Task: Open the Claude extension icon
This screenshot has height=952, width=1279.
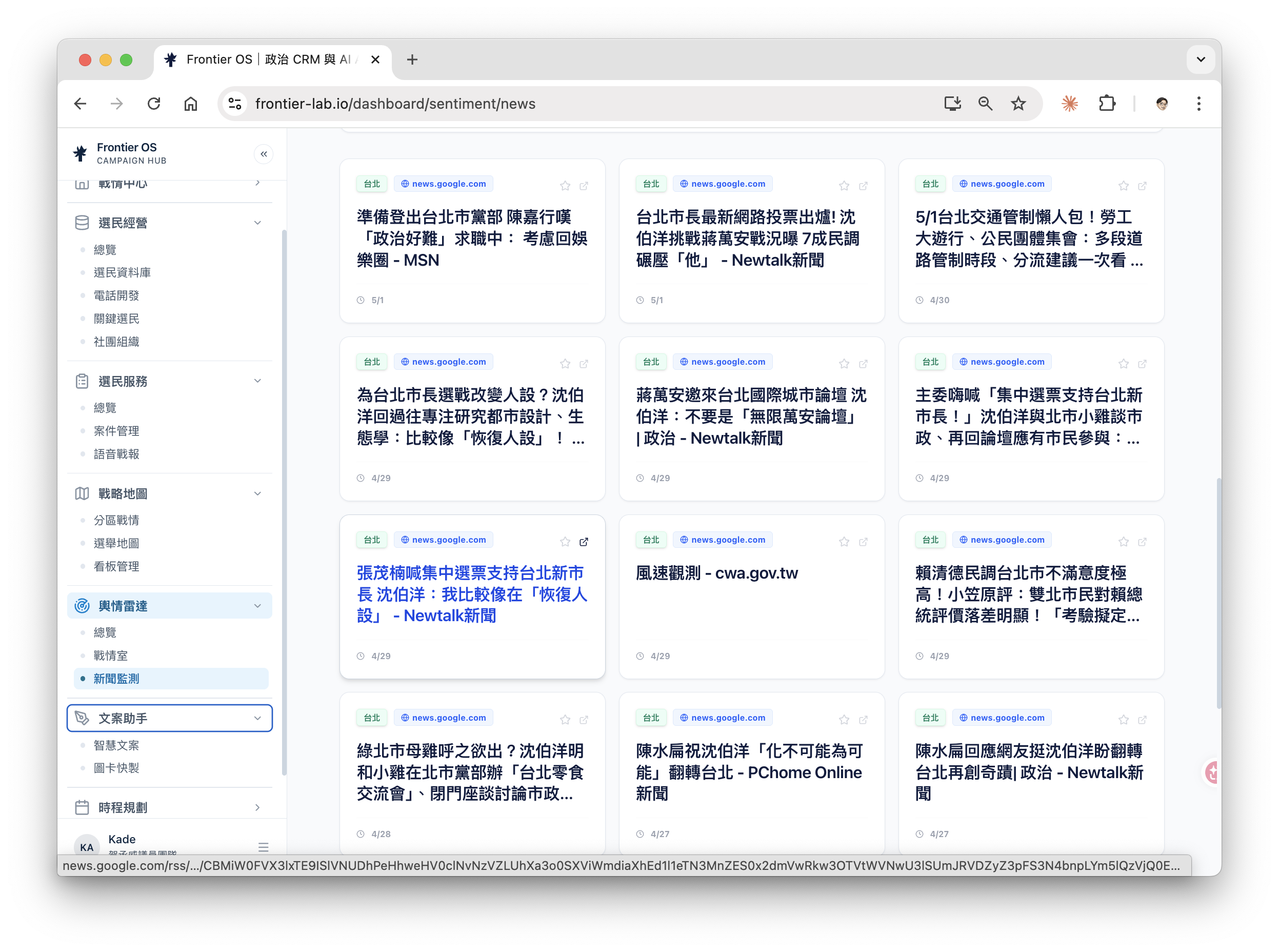Action: tap(1070, 104)
